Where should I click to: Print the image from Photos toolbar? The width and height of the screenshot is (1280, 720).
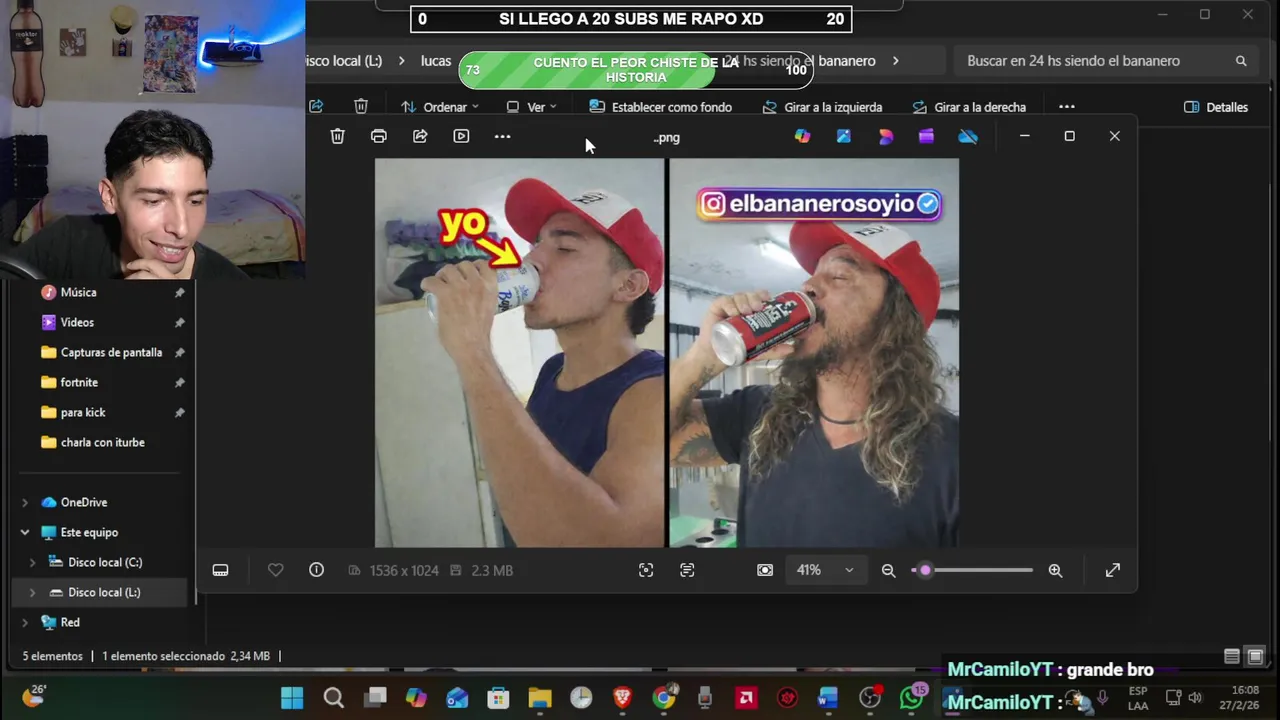coord(378,136)
